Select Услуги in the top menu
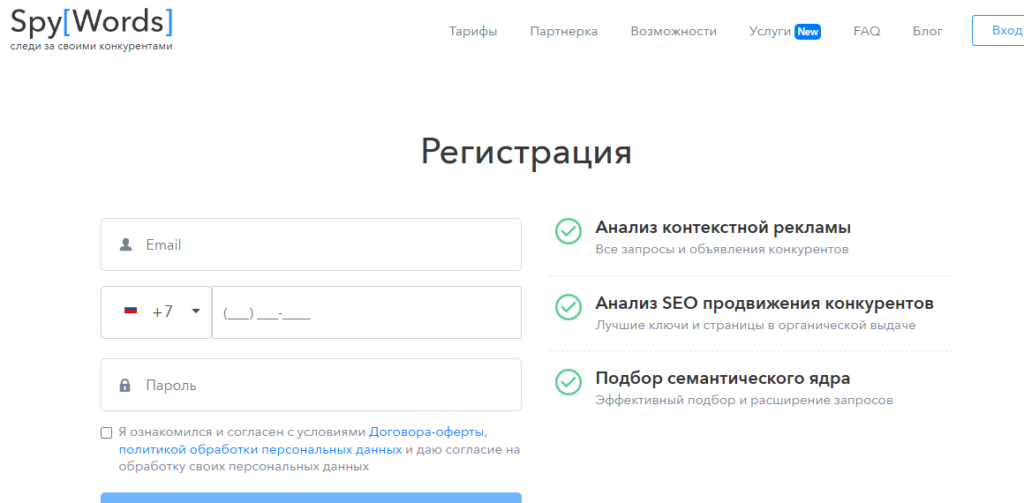Screen dimensions: 1024x503 click(x=770, y=31)
